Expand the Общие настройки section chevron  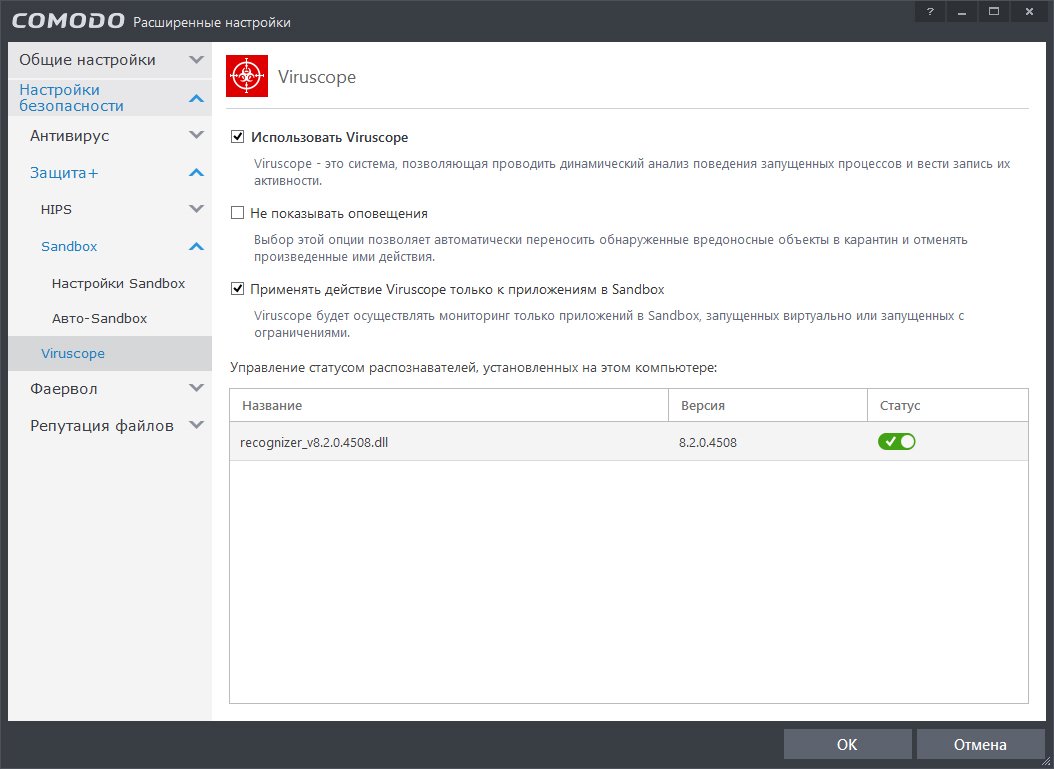196,60
